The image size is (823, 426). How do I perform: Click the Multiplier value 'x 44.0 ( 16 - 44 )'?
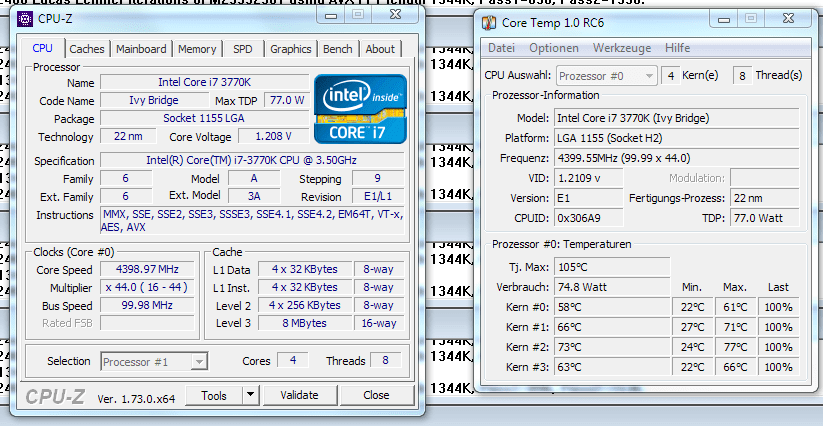(x=147, y=287)
